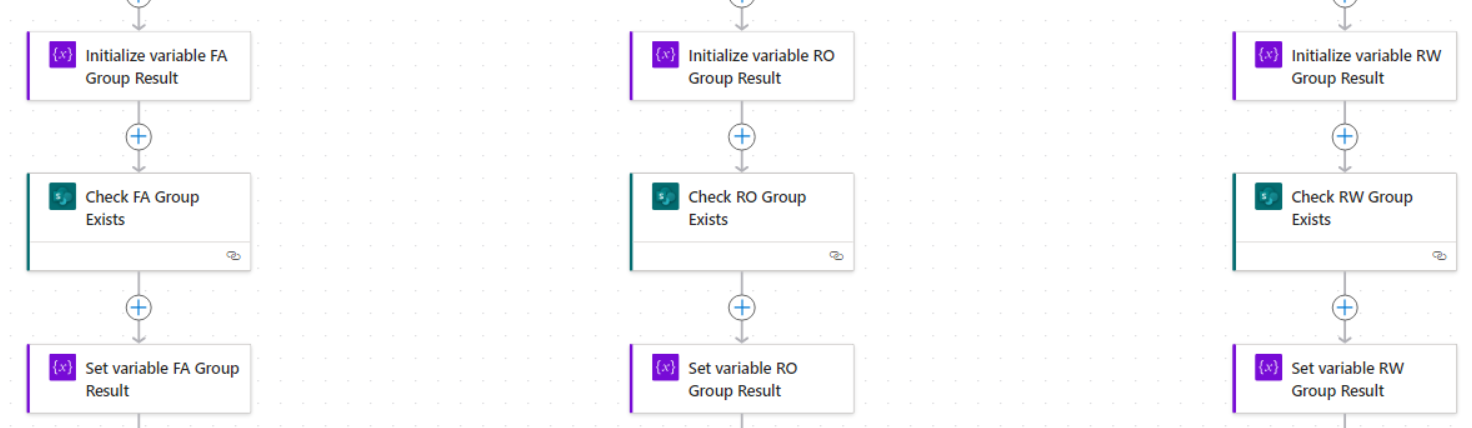The image size is (1472, 428).
Task: Click SharePoint icon on Check FA Group Exists
Action: click(x=63, y=197)
